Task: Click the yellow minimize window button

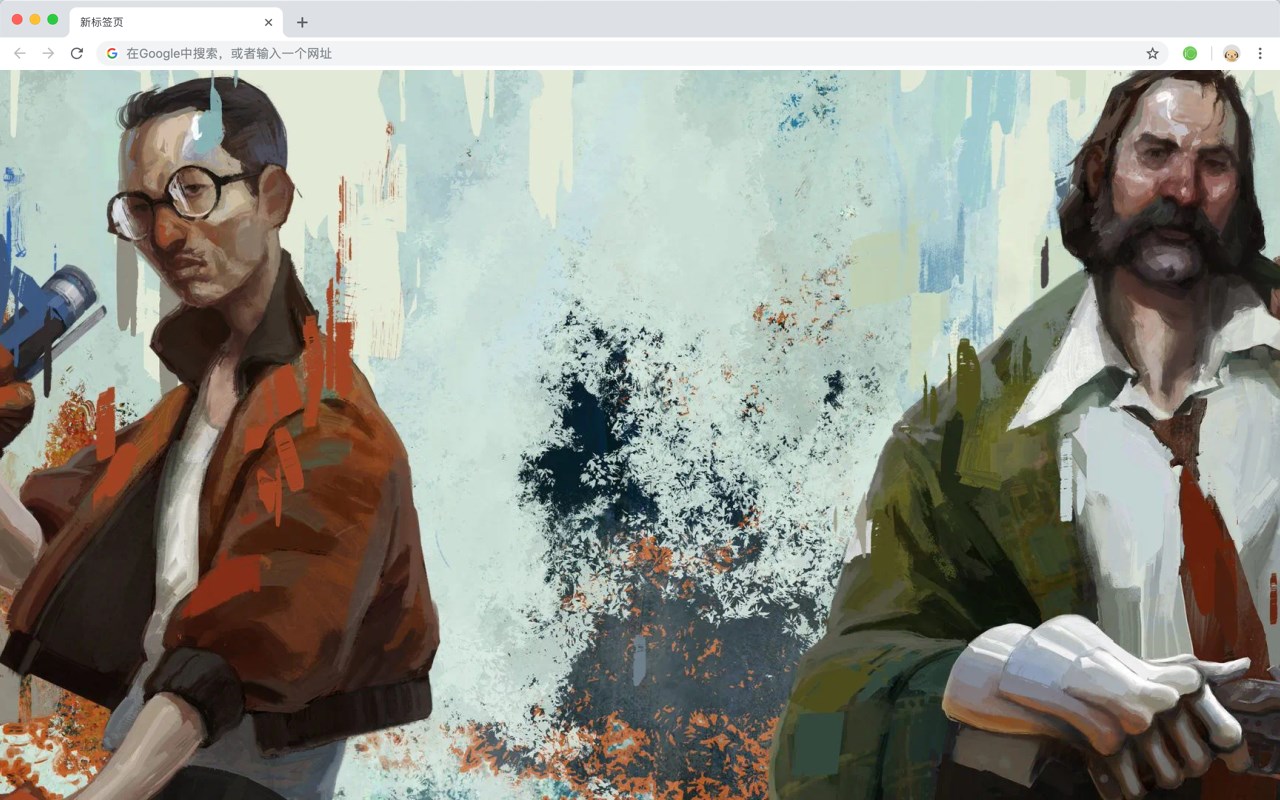Action: pos(35,19)
